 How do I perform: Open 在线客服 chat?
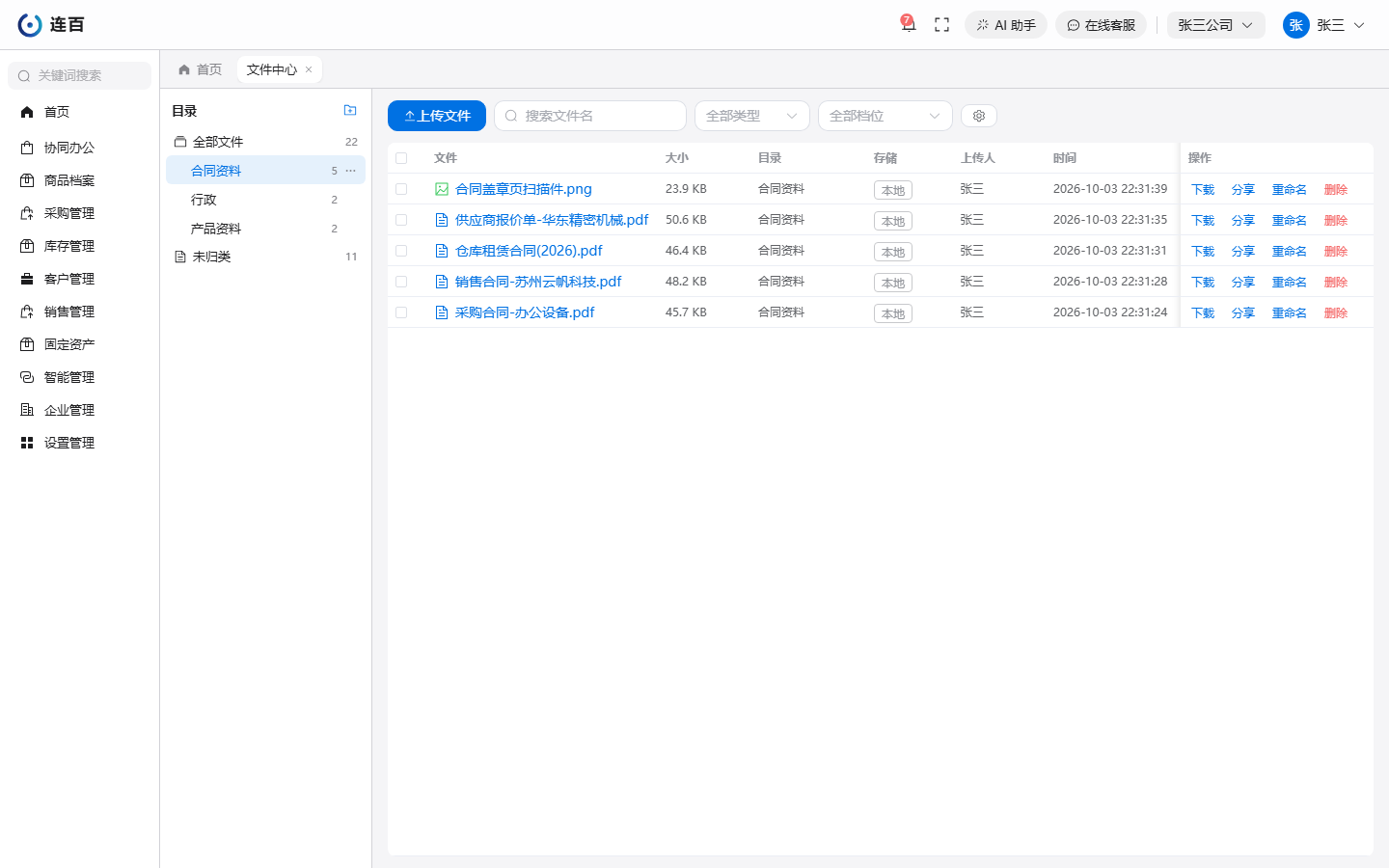(x=1101, y=25)
